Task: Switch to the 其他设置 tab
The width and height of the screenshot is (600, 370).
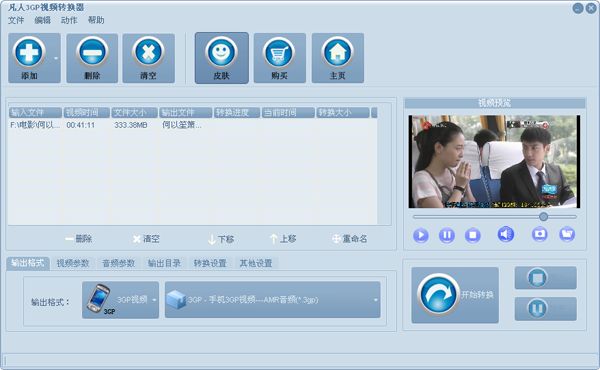Action: [x=256, y=263]
